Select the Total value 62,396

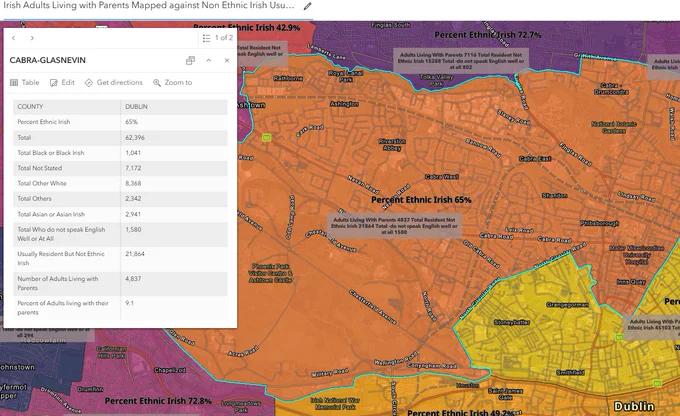135,138
